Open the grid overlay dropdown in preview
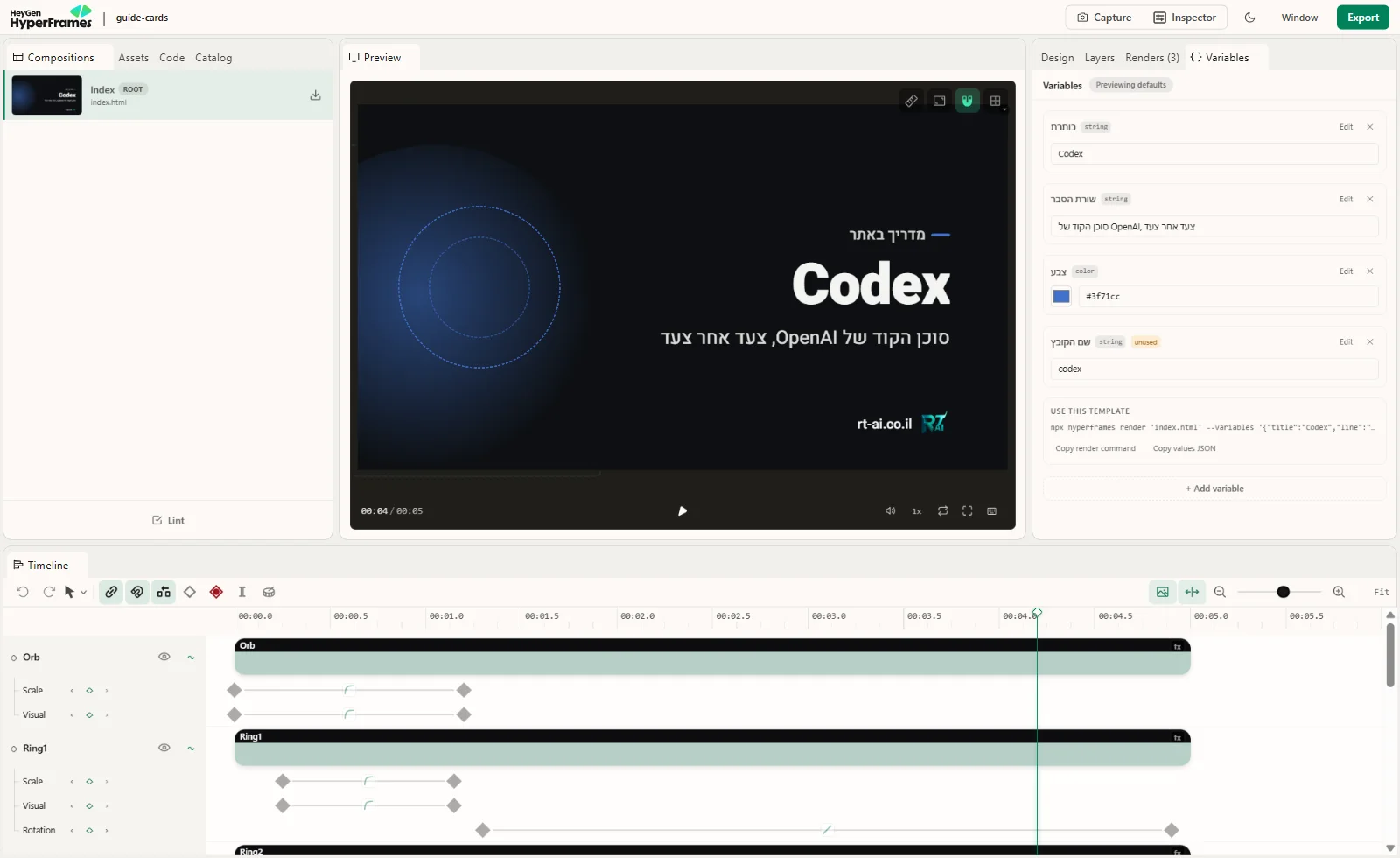The image size is (1400, 858). pos(996,101)
